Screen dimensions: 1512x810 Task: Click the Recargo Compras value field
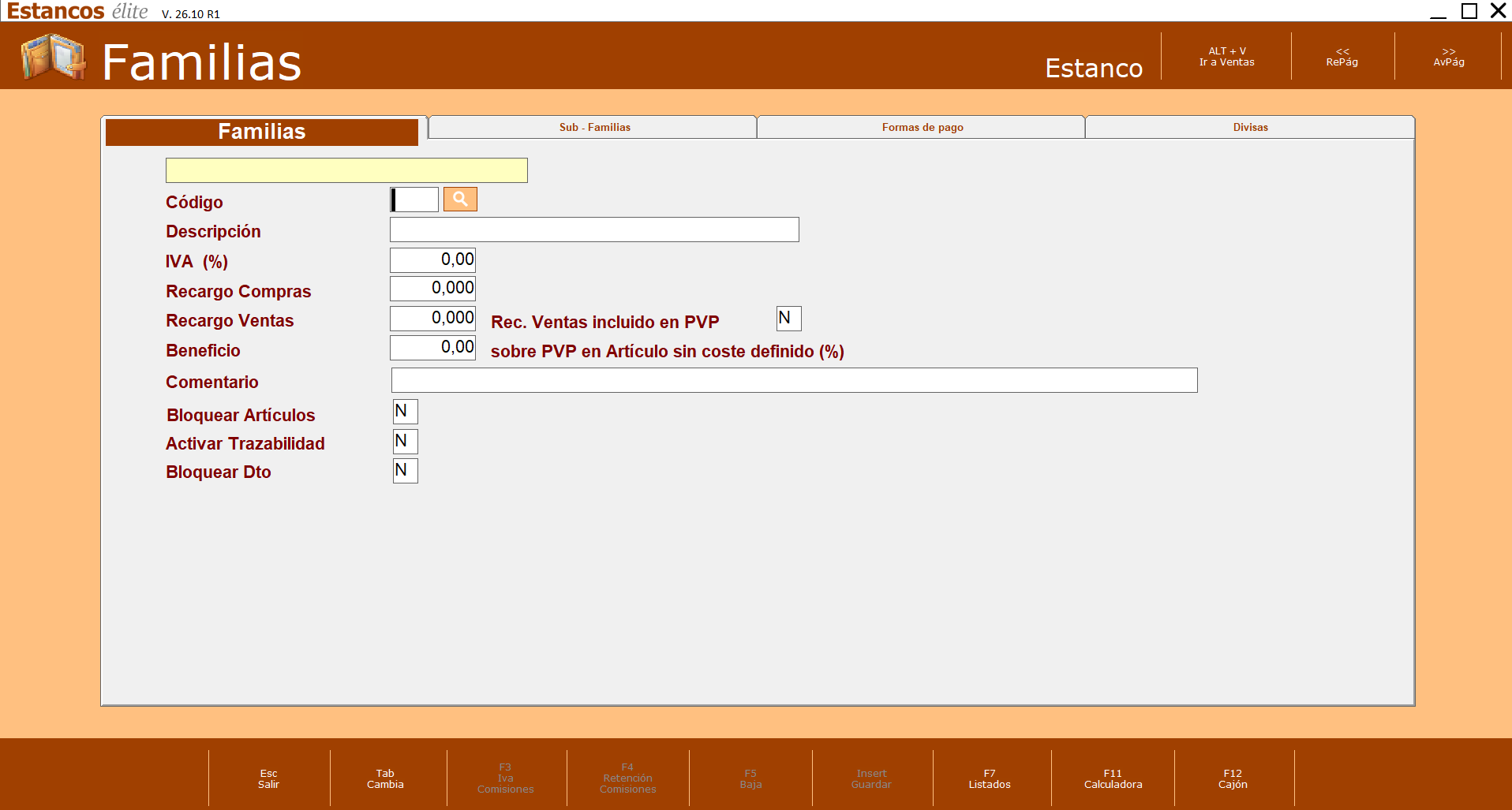click(x=432, y=288)
